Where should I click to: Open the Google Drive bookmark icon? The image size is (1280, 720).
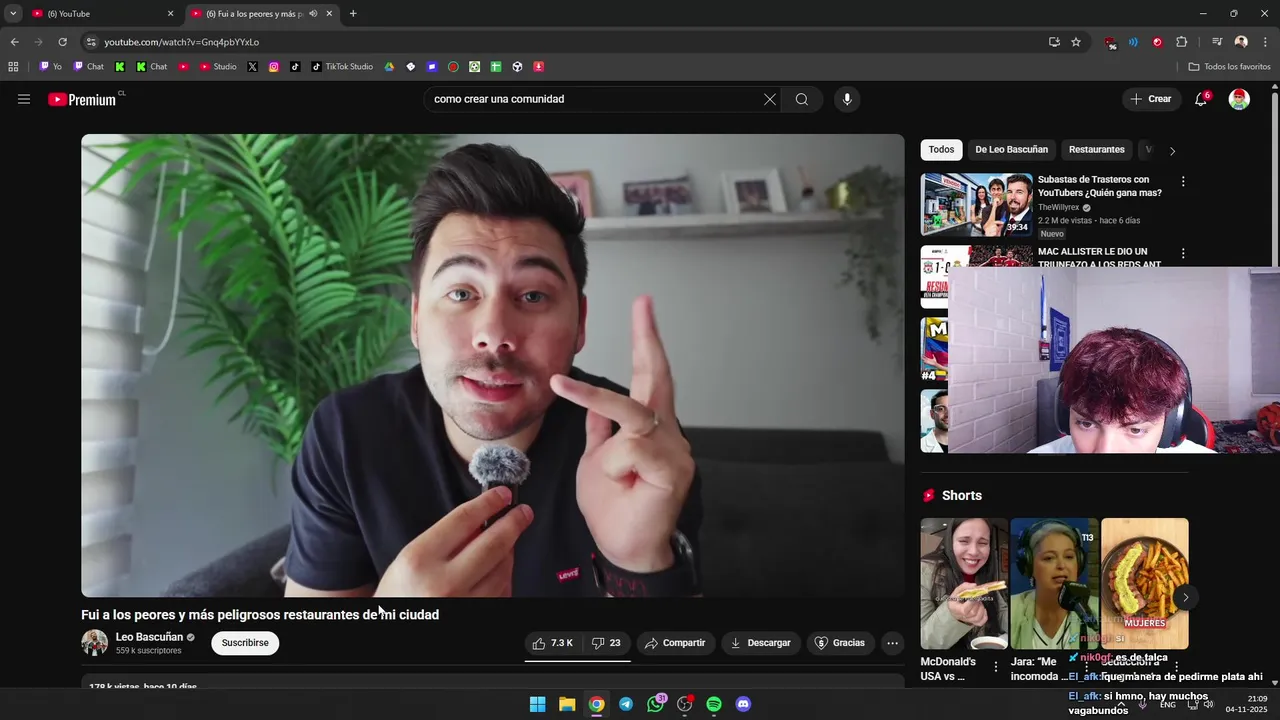pos(389,67)
